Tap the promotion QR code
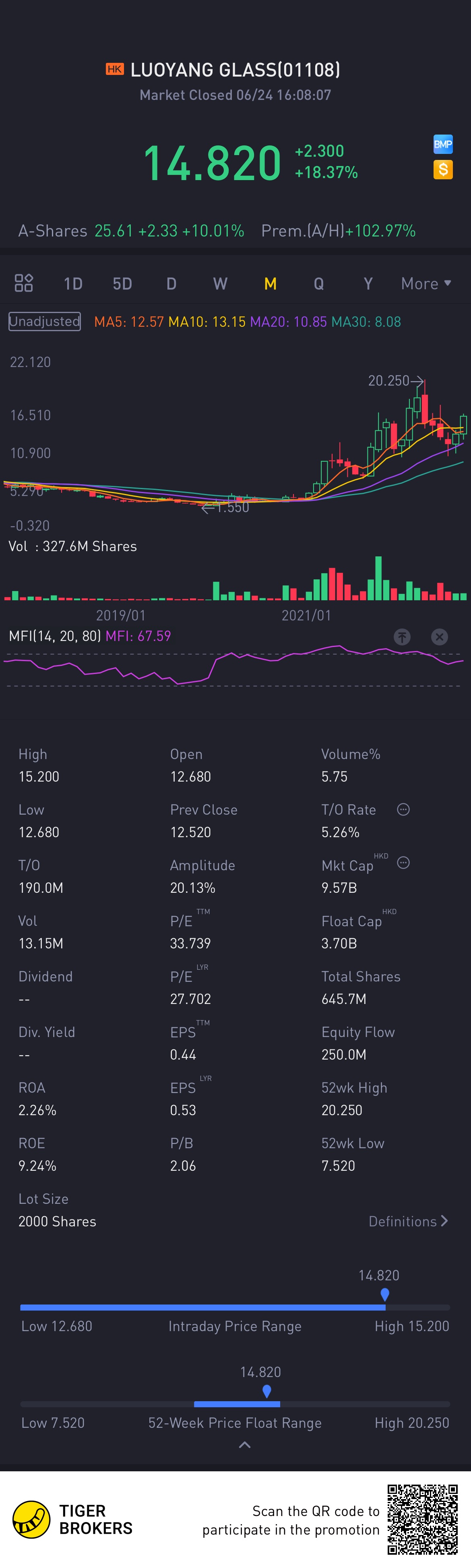This screenshot has height=1568, width=471. [x=423, y=1519]
